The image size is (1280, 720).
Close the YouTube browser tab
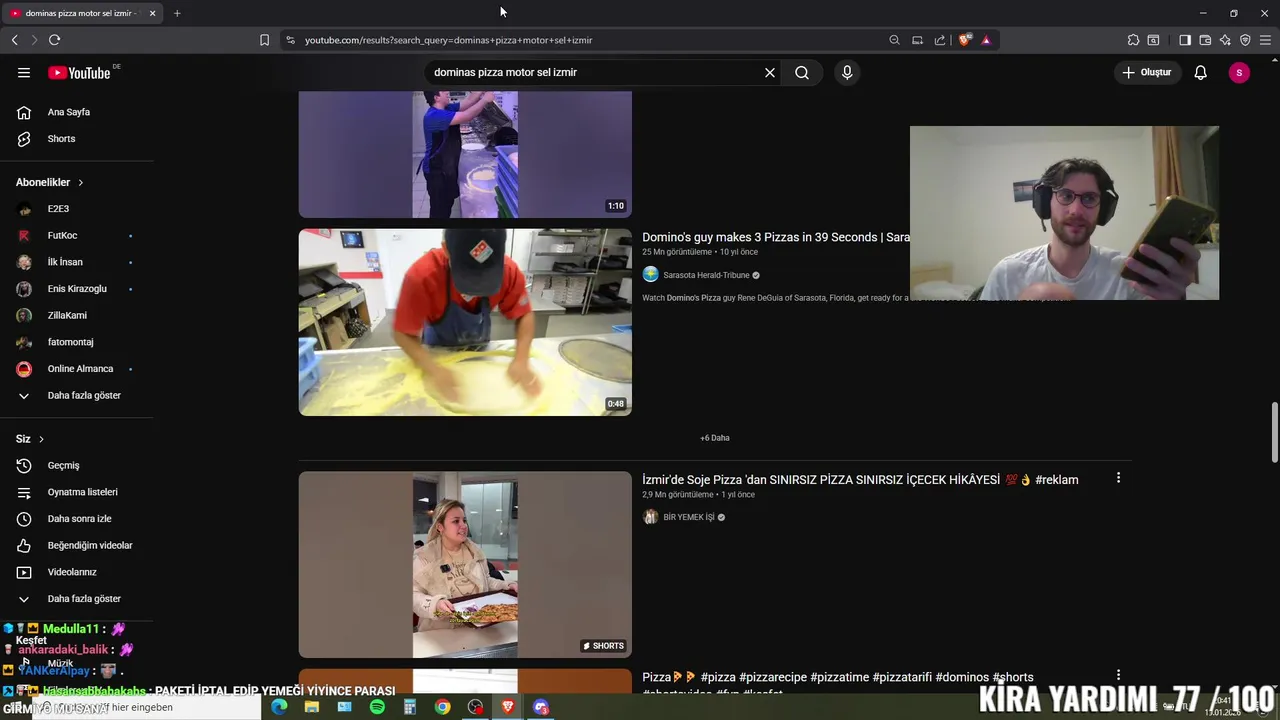point(152,13)
